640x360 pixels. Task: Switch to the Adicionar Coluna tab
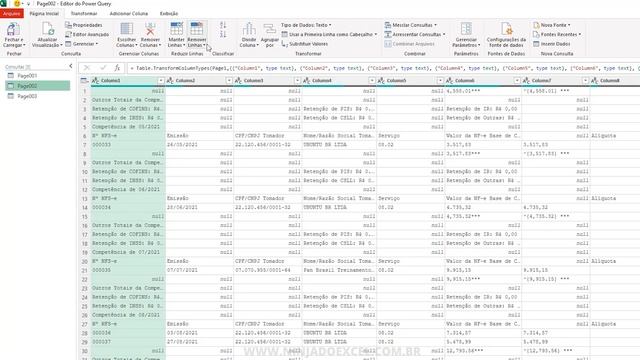click(x=129, y=13)
